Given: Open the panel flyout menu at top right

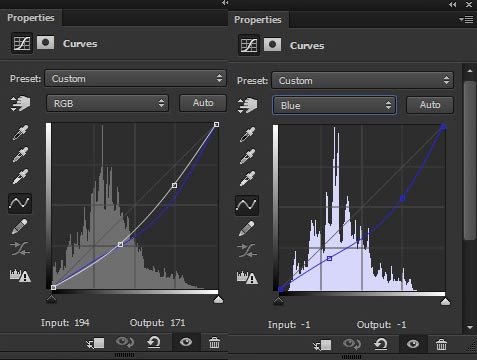Looking at the screenshot, I should pyautogui.click(x=467, y=20).
